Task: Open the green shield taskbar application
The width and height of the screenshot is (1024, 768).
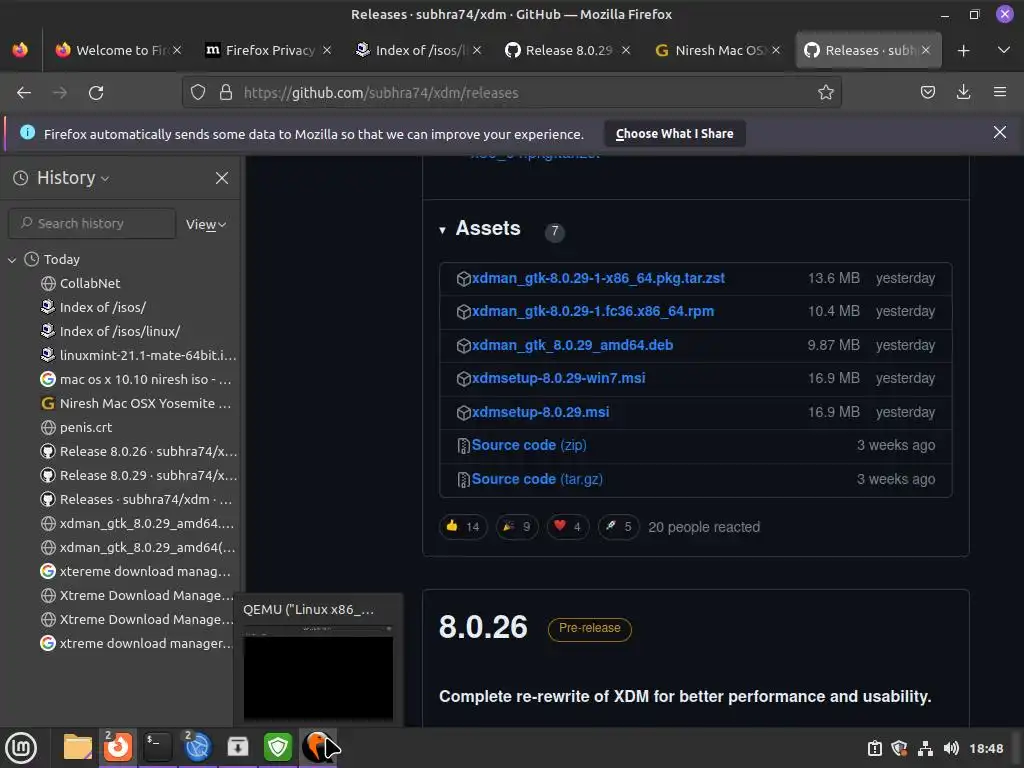Action: [x=278, y=747]
